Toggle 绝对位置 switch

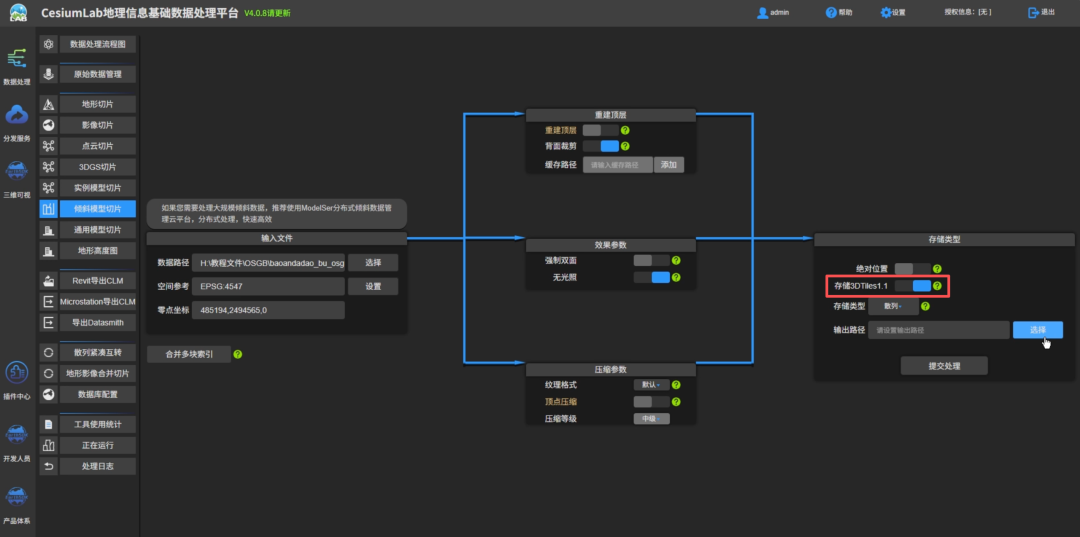913,268
